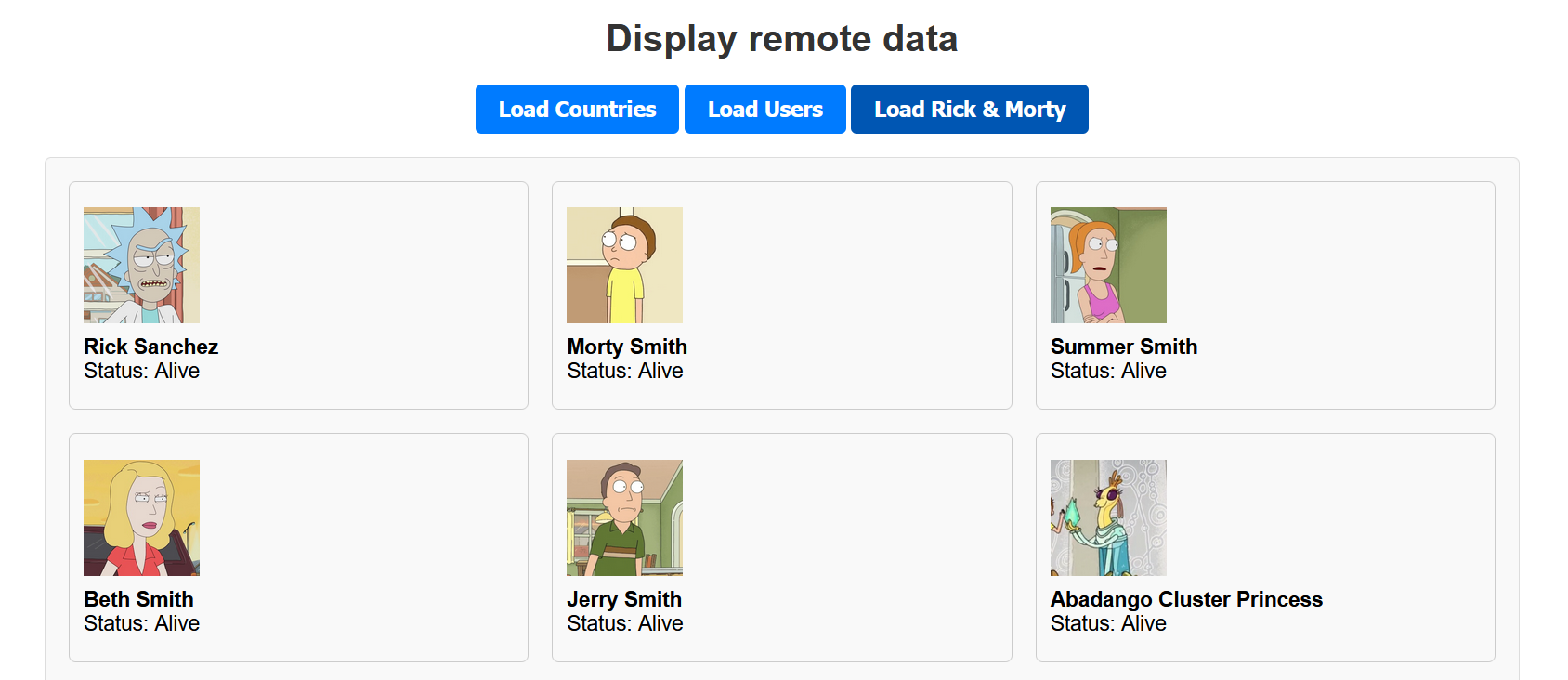Screen dimensions: 1568x680
Task: Select Summer Smith's character image
Action: pyautogui.click(x=1108, y=265)
